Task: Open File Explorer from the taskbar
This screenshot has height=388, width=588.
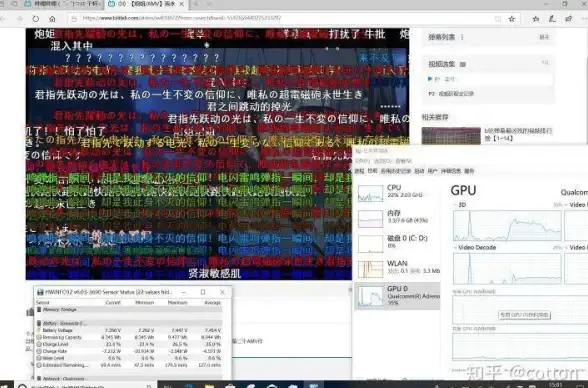Action: coord(209,385)
